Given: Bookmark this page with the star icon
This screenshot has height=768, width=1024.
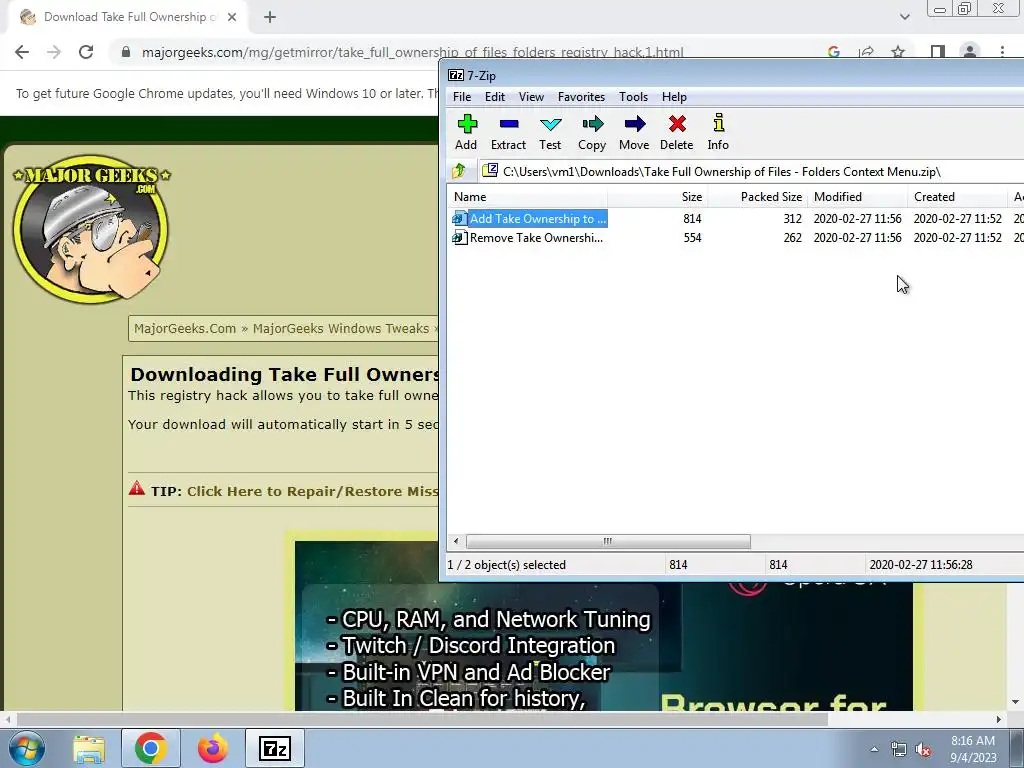Looking at the screenshot, I should (898, 52).
